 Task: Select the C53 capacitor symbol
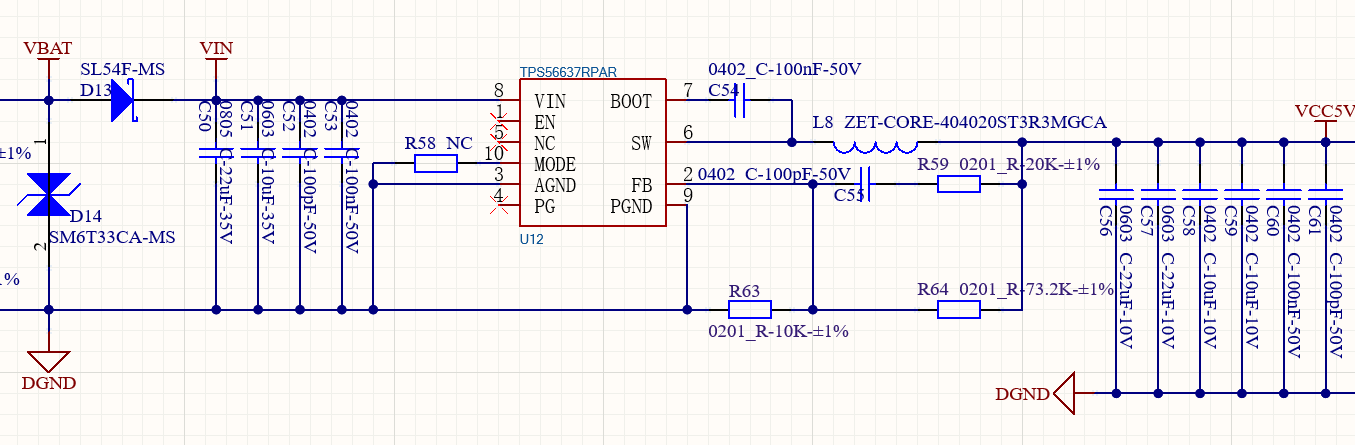point(342,154)
